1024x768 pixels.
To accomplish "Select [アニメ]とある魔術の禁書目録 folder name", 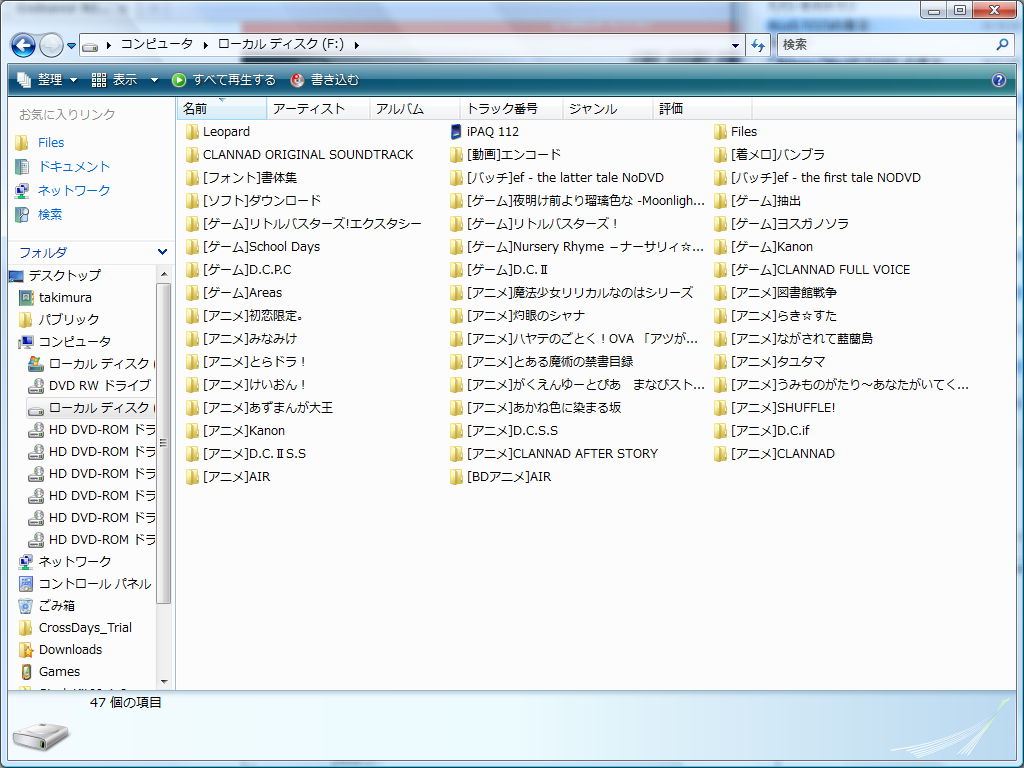I will pyautogui.click(x=550, y=362).
